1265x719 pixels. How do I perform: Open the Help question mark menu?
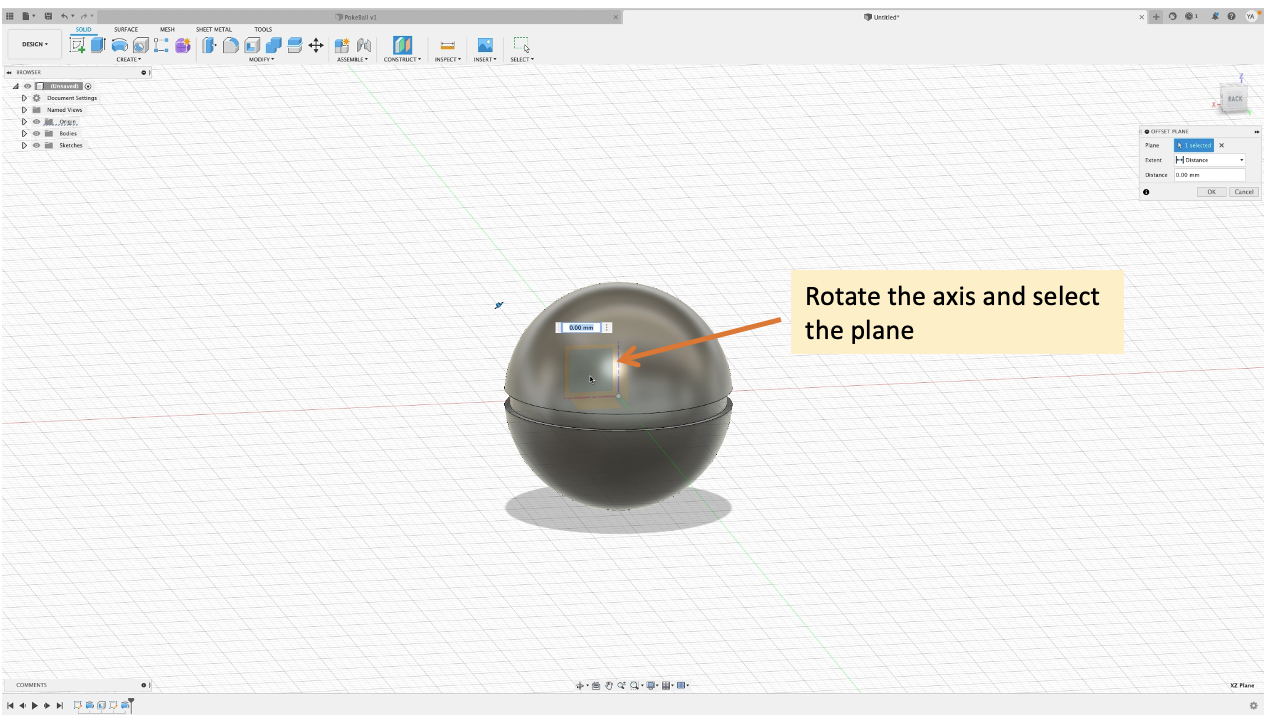point(1231,16)
